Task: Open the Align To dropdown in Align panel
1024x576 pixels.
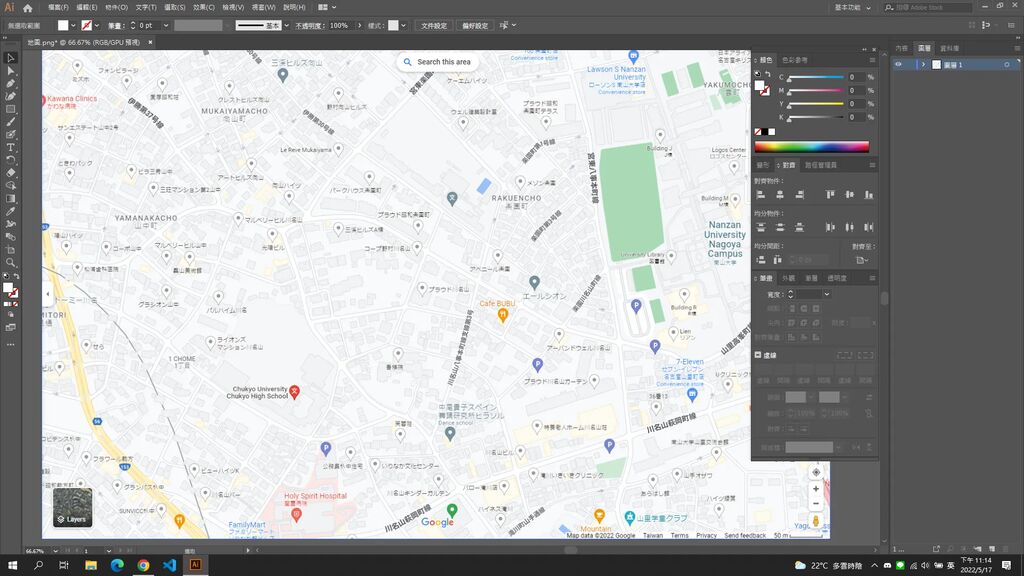Action: tap(862, 260)
